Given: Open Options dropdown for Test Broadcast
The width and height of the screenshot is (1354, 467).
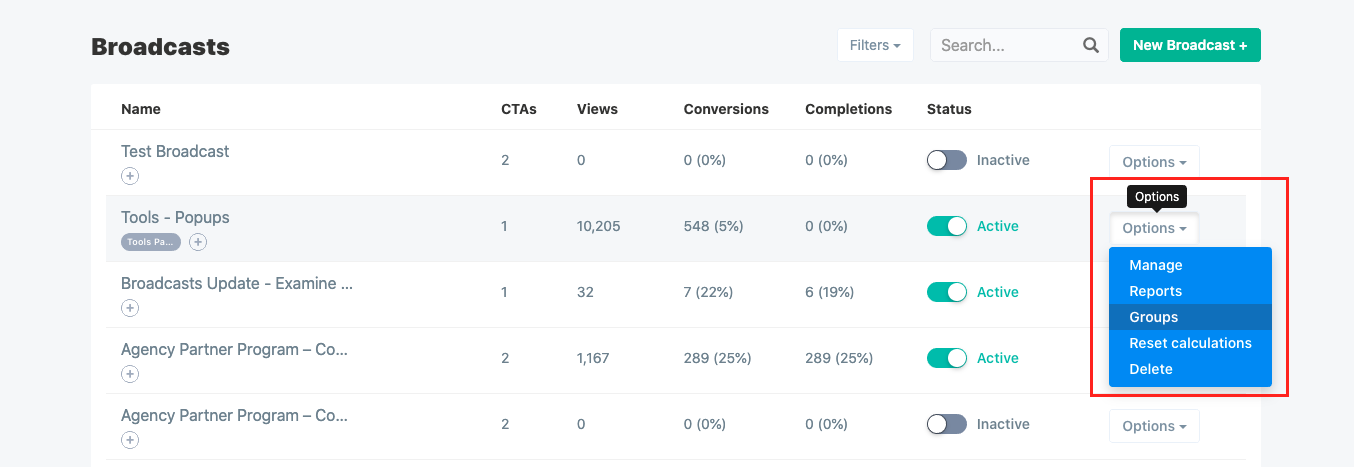Looking at the screenshot, I should [1154, 162].
